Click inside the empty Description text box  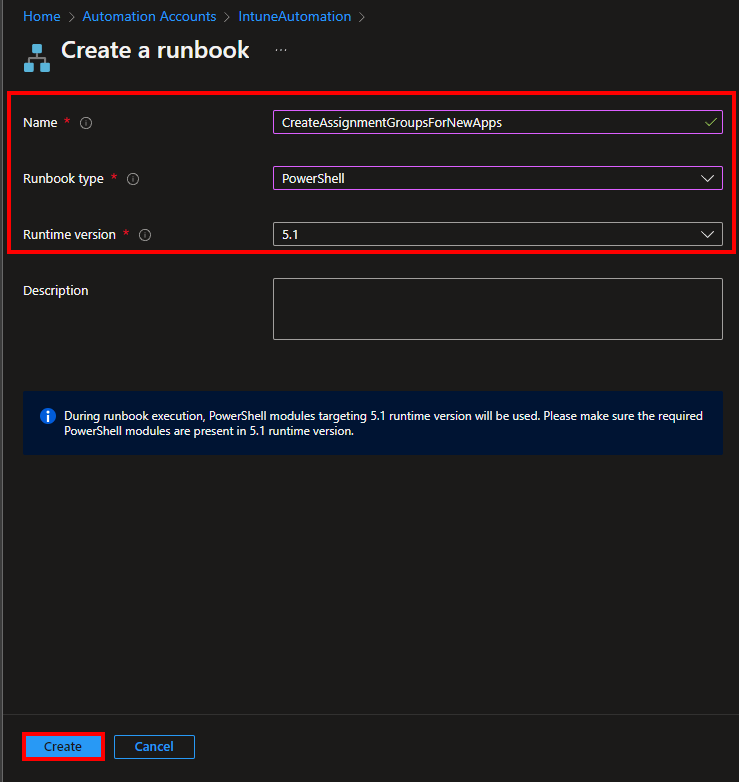[x=497, y=309]
